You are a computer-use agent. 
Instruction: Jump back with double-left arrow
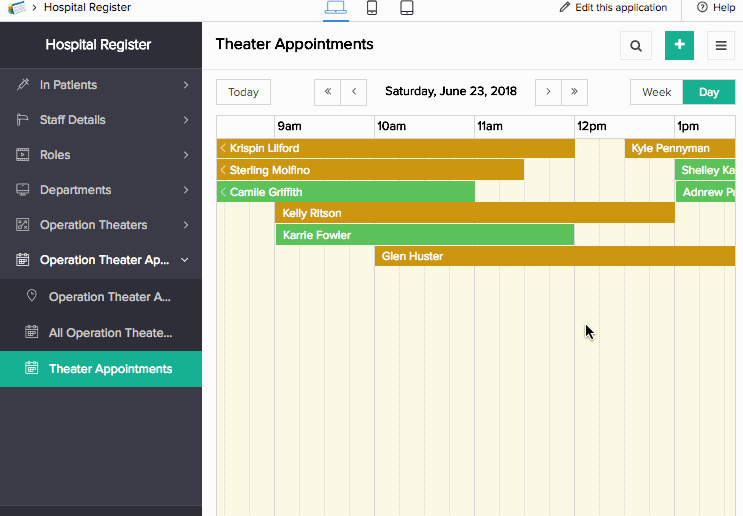[x=327, y=92]
